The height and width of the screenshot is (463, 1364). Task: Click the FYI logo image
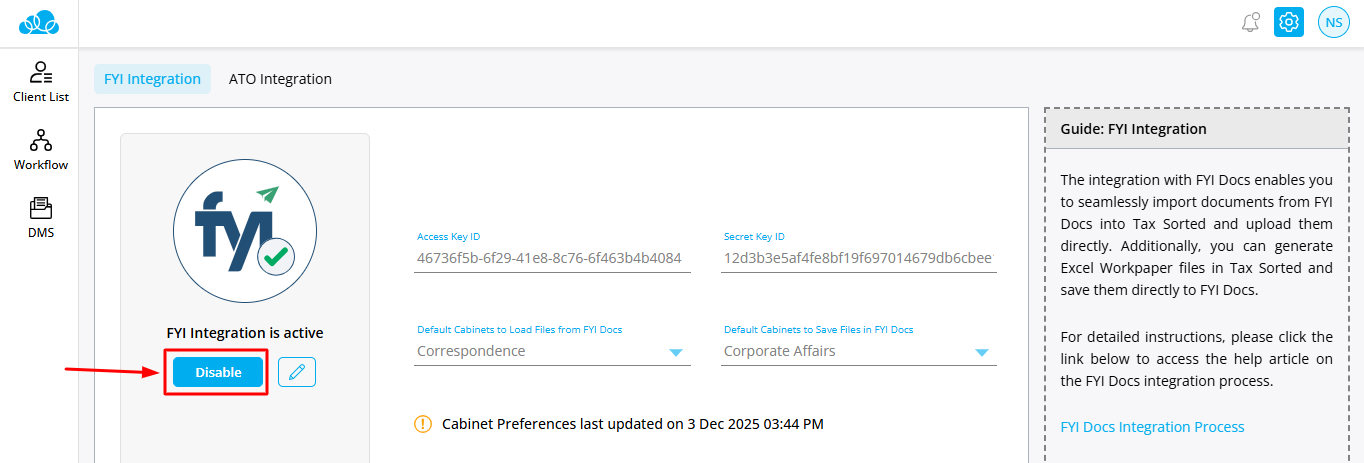245,230
